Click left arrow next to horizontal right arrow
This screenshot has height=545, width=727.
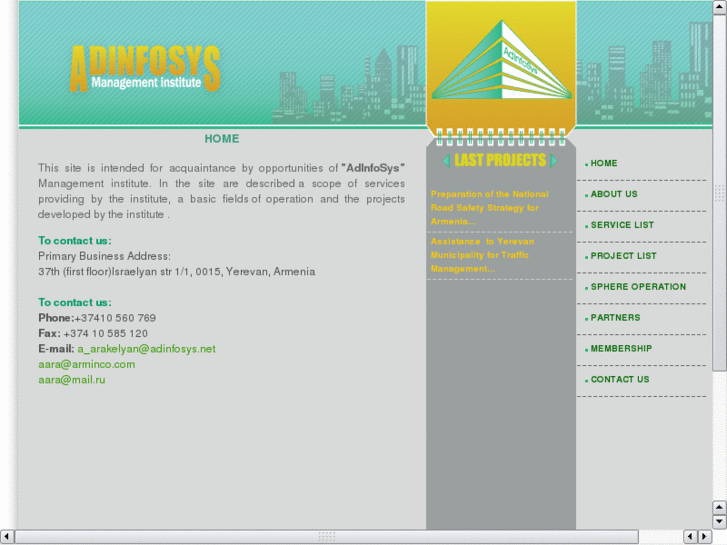tap(691, 537)
